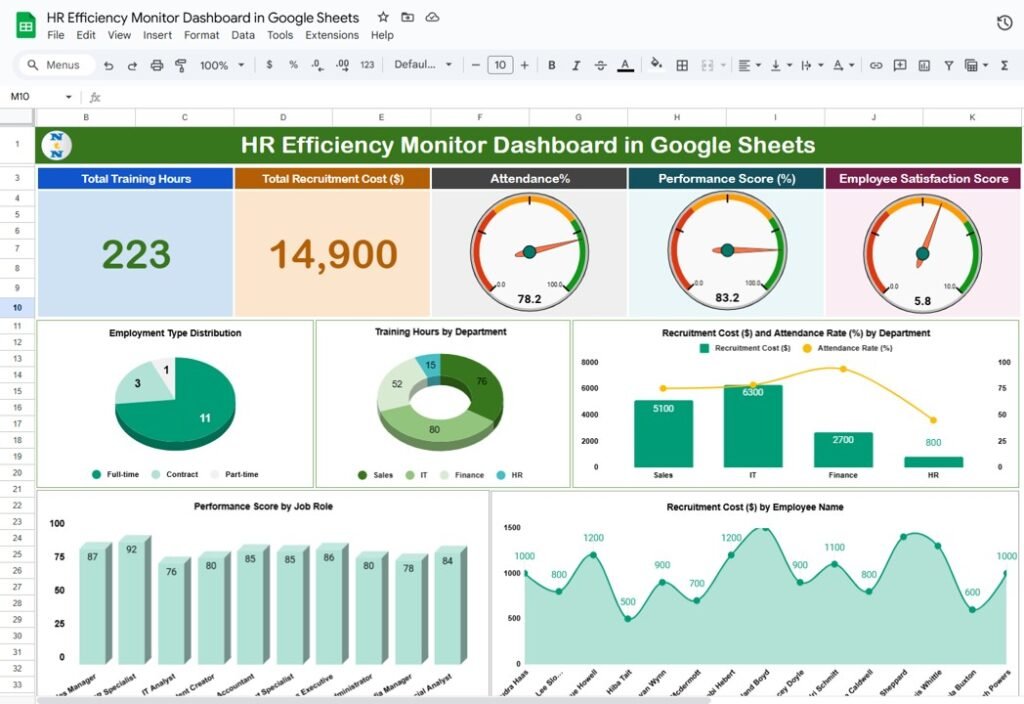The width and height of the screenshot is (1024, 704).
Task: Star this spreadsheet
Action: [383, 17]
